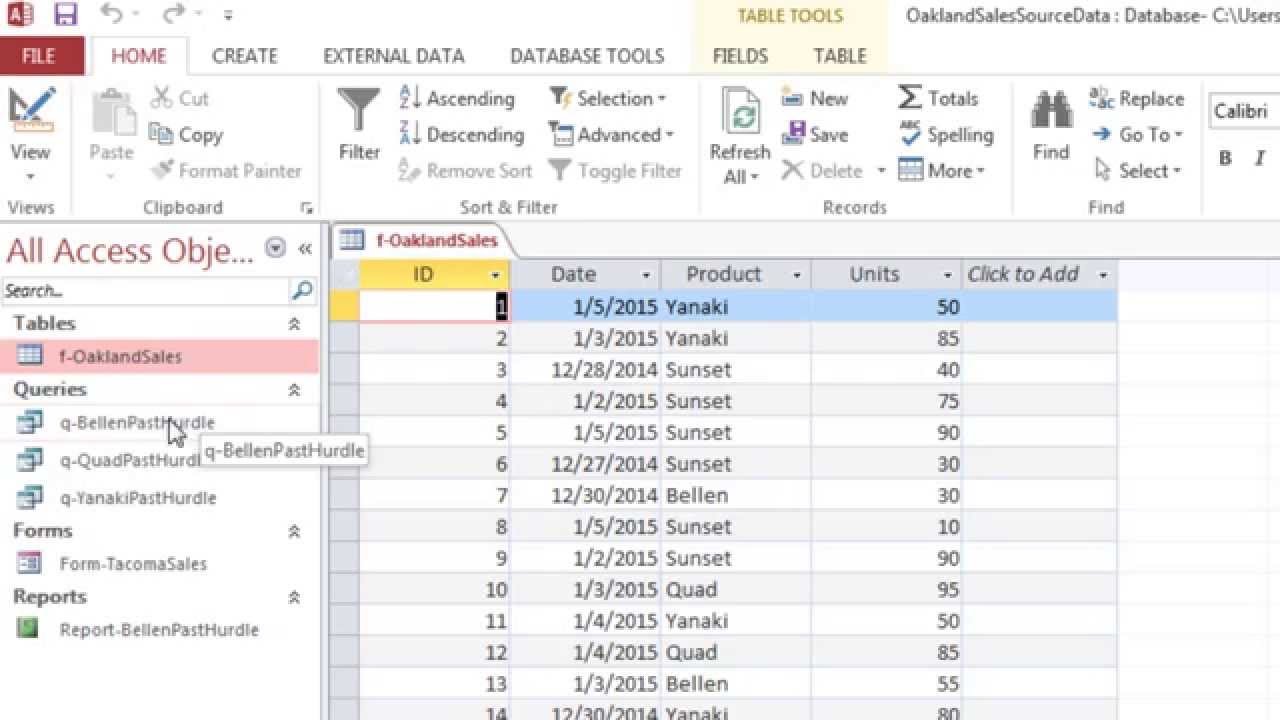This screenshot has width=1280, height=720.
Task: Open the TABLE tab under Table Tools
Action: point(840,56)
